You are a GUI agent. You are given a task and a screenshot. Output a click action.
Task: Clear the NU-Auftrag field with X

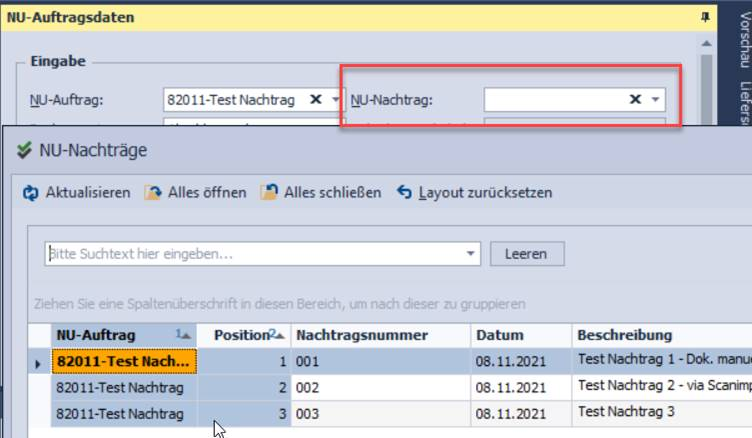click(316, 100)
